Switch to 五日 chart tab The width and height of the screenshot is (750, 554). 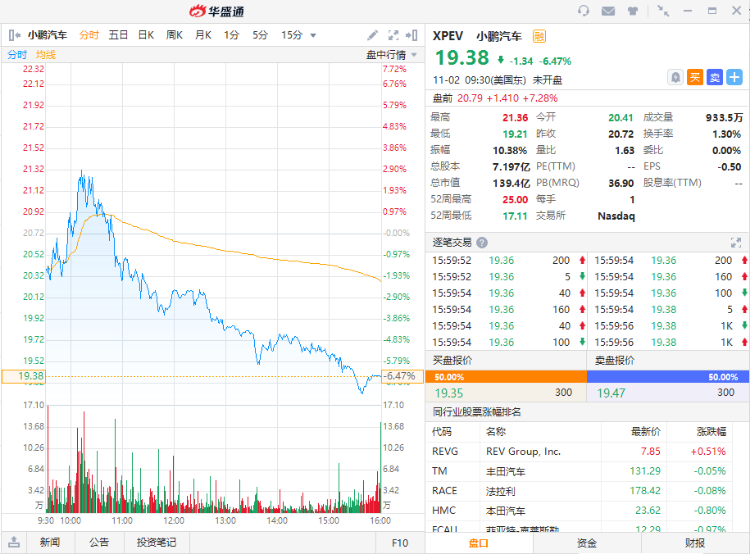pyautogui.click(x=118, y=35)
